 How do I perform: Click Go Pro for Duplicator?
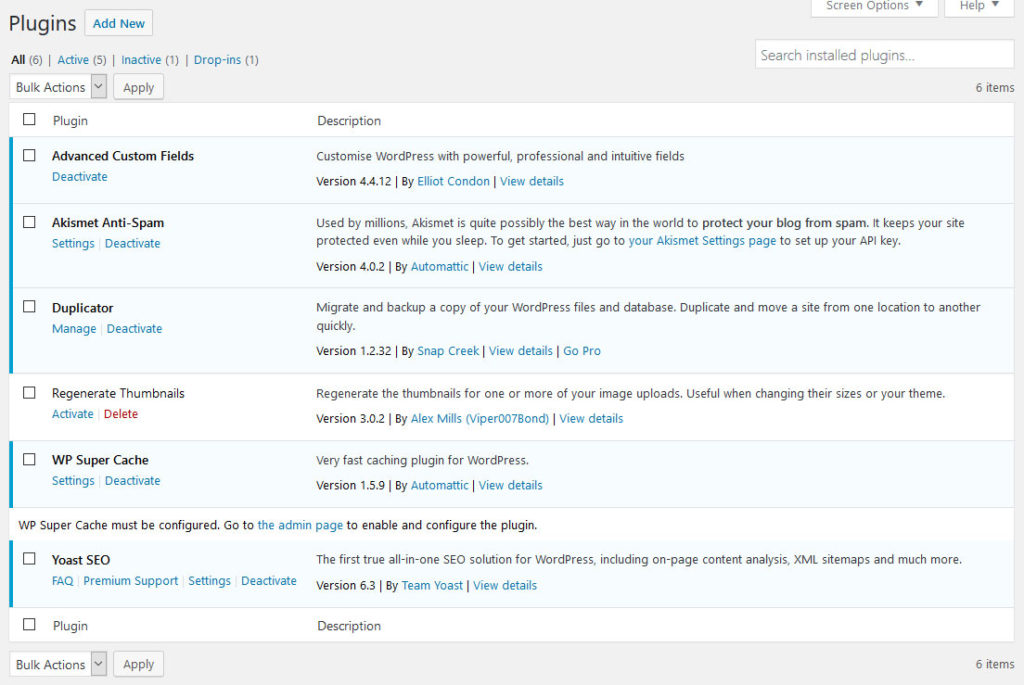click(x=580, y=350)
